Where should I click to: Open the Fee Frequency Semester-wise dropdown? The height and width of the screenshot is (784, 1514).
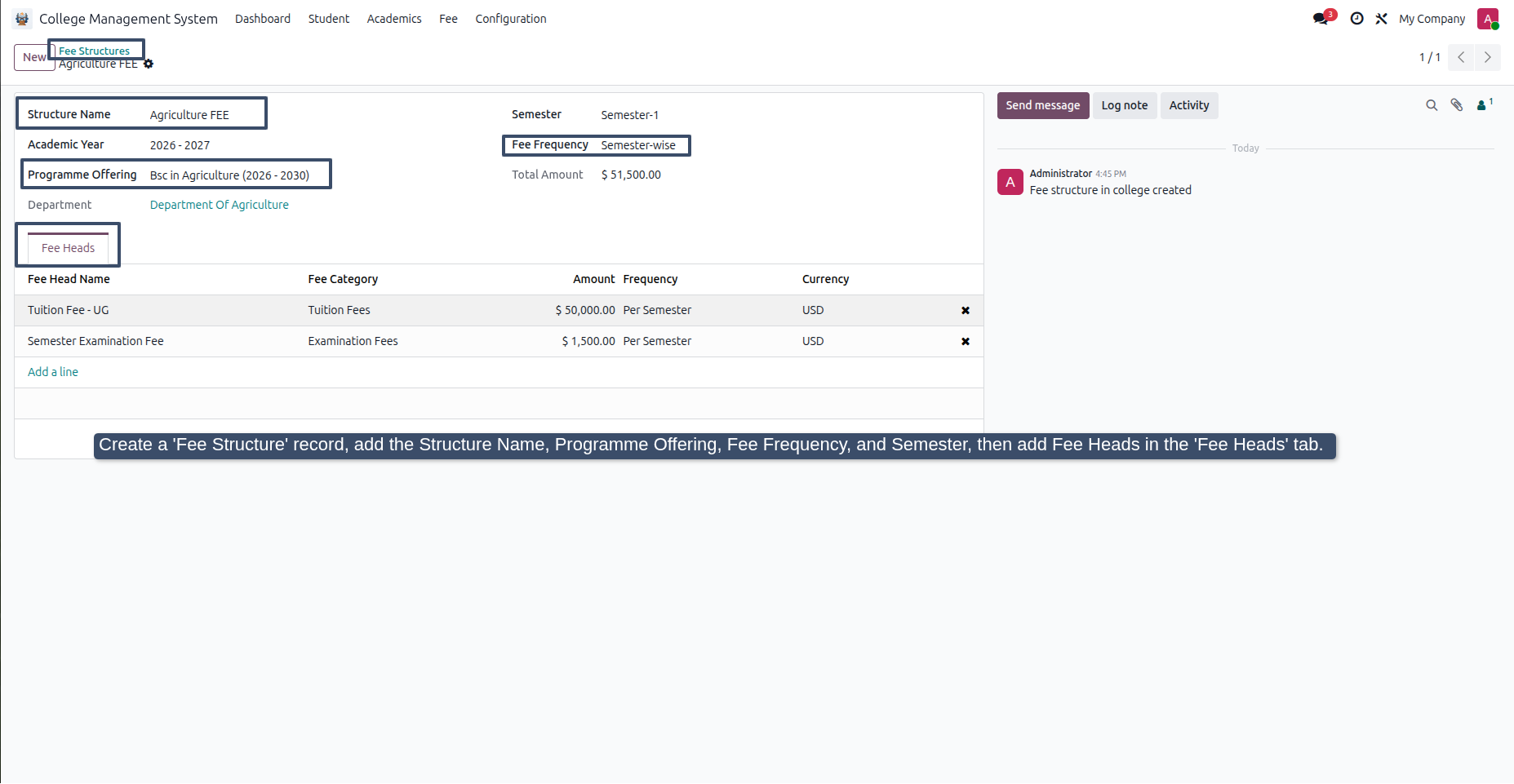coord(639,145)
